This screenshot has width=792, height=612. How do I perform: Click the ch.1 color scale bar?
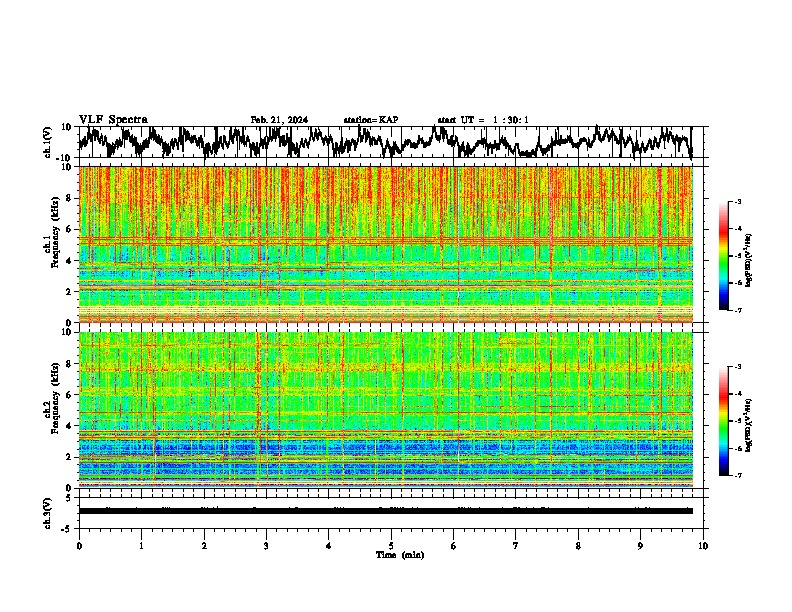(724, 256)
